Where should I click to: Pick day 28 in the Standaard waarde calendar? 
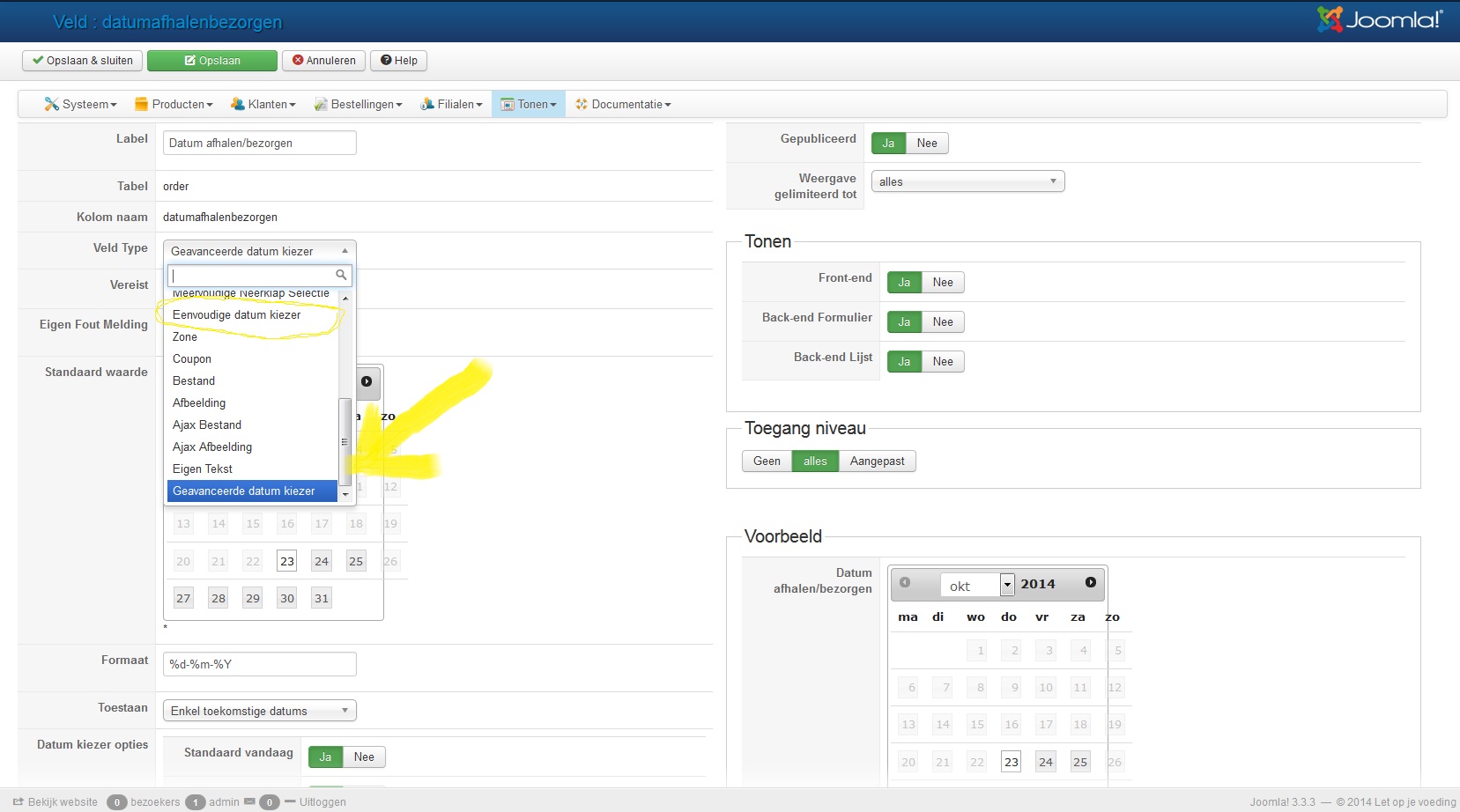click(x=219, y=599)
